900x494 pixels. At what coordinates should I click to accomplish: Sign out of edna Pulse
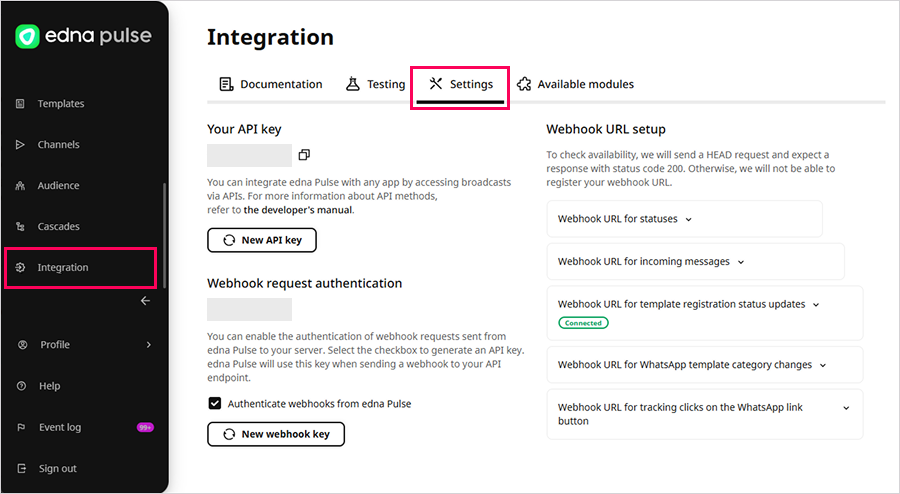[x=57, y=469]
